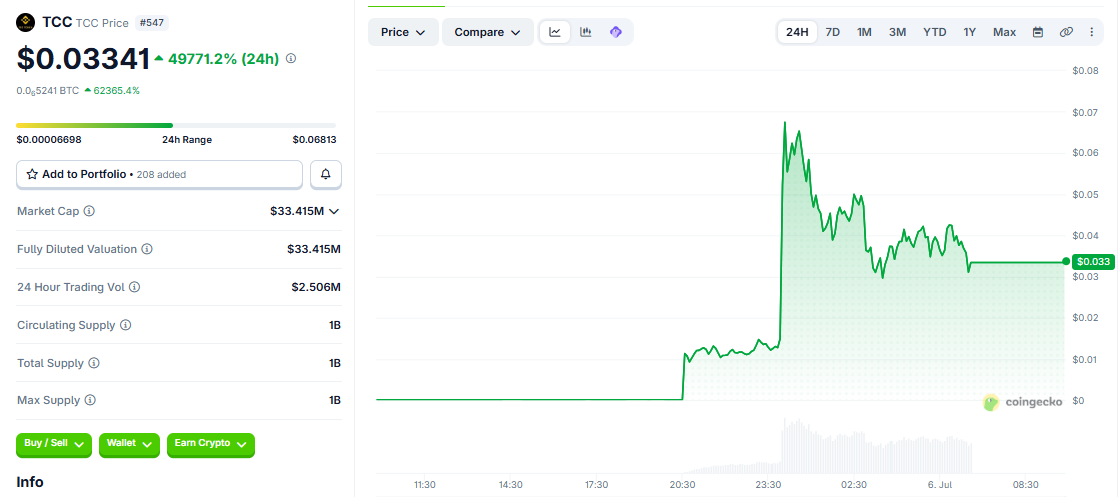Click the star icon in Add to Portfolio

tap(32, 174)
